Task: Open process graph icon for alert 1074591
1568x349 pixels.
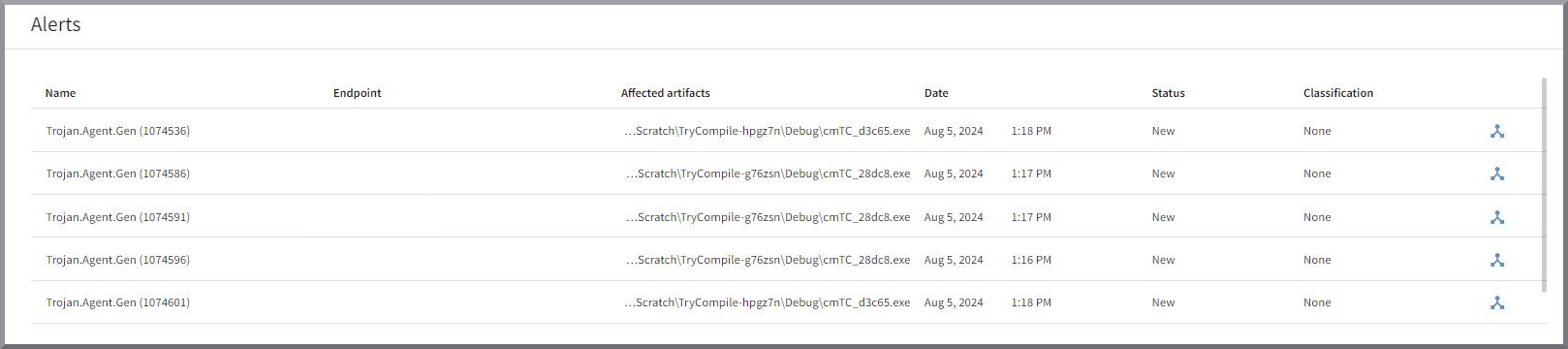Action: [x=1497, y=217]
